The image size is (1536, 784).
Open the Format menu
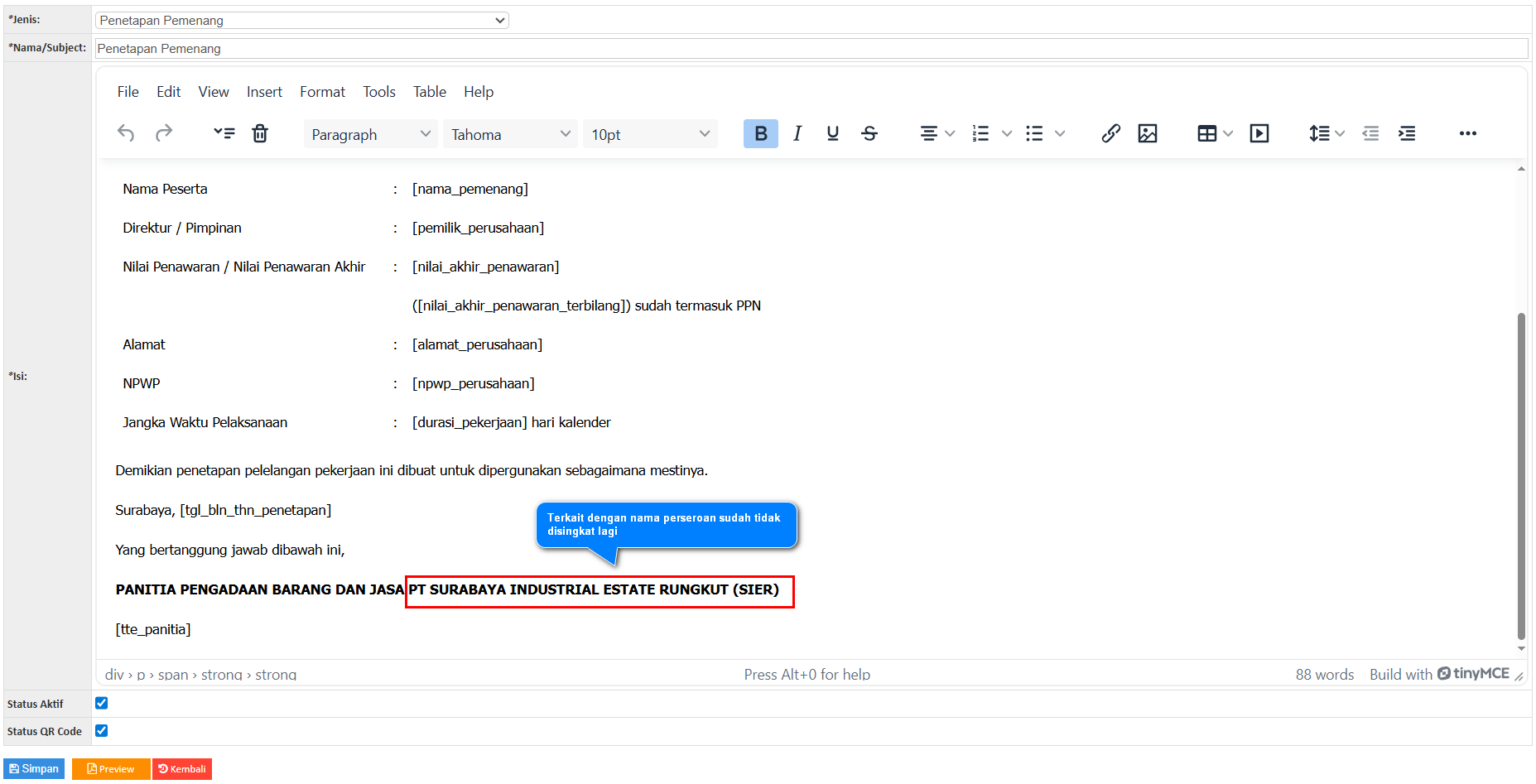(322, 92)
